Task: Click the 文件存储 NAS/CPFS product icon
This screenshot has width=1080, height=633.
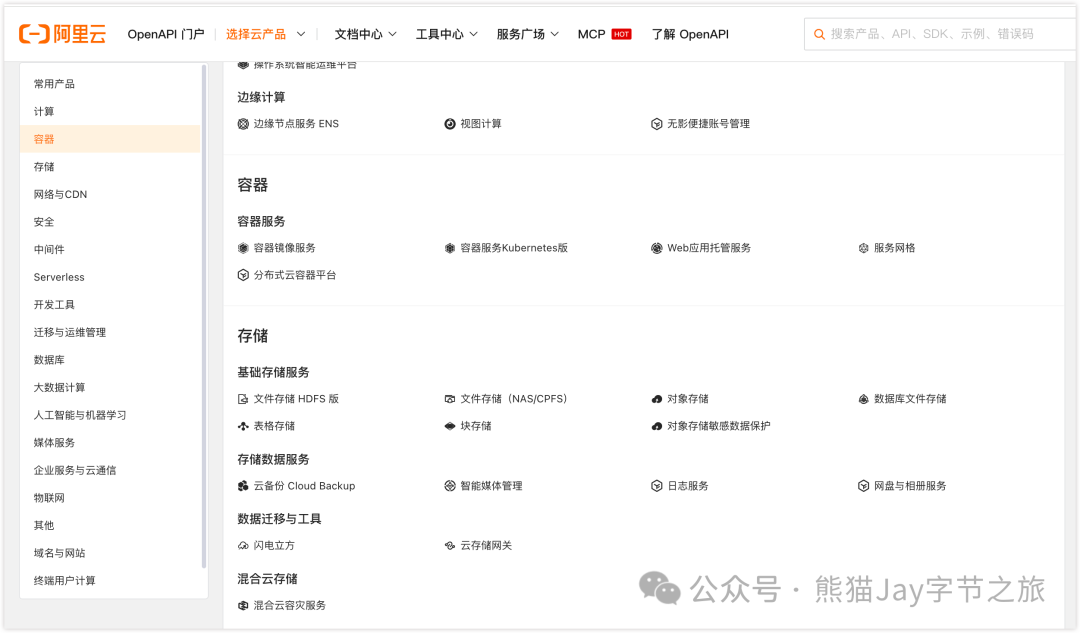Action: pos(450,399)
